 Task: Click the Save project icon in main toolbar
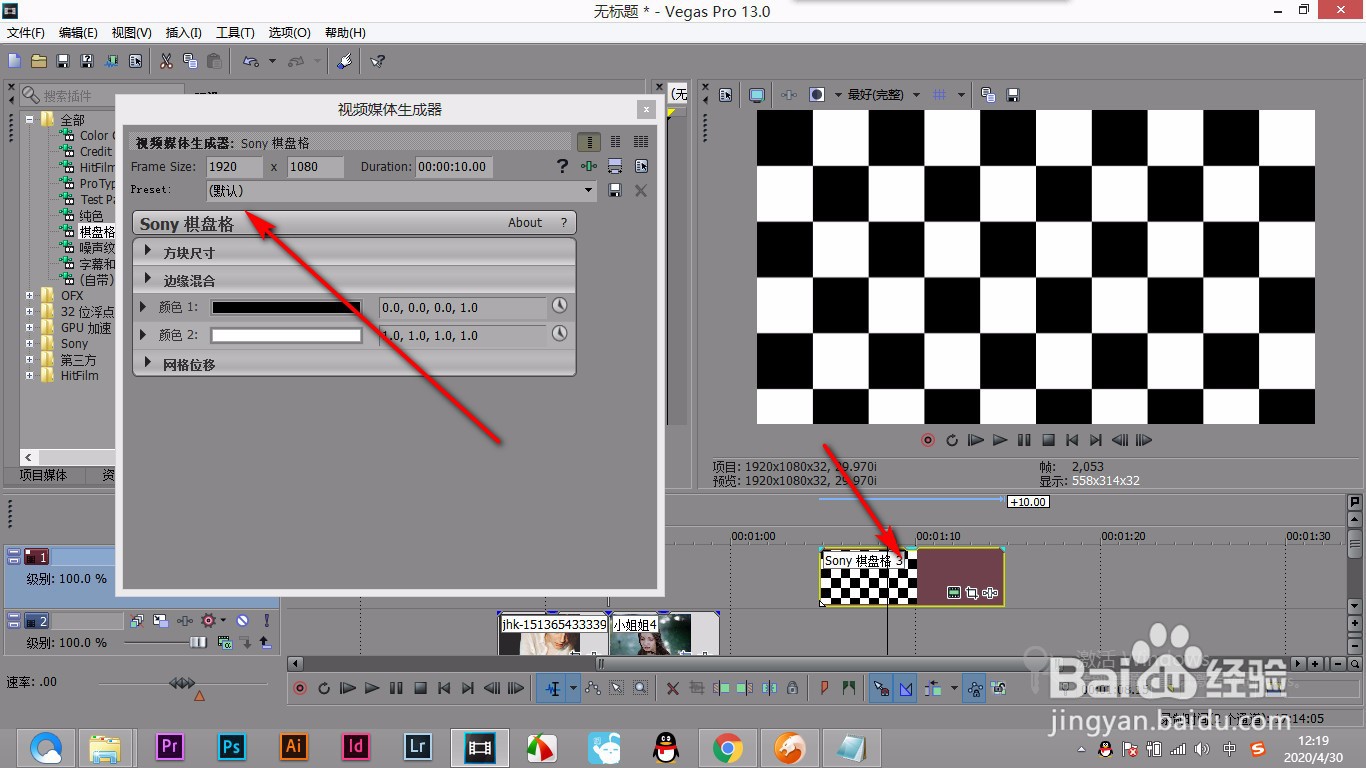pos(62,61)
